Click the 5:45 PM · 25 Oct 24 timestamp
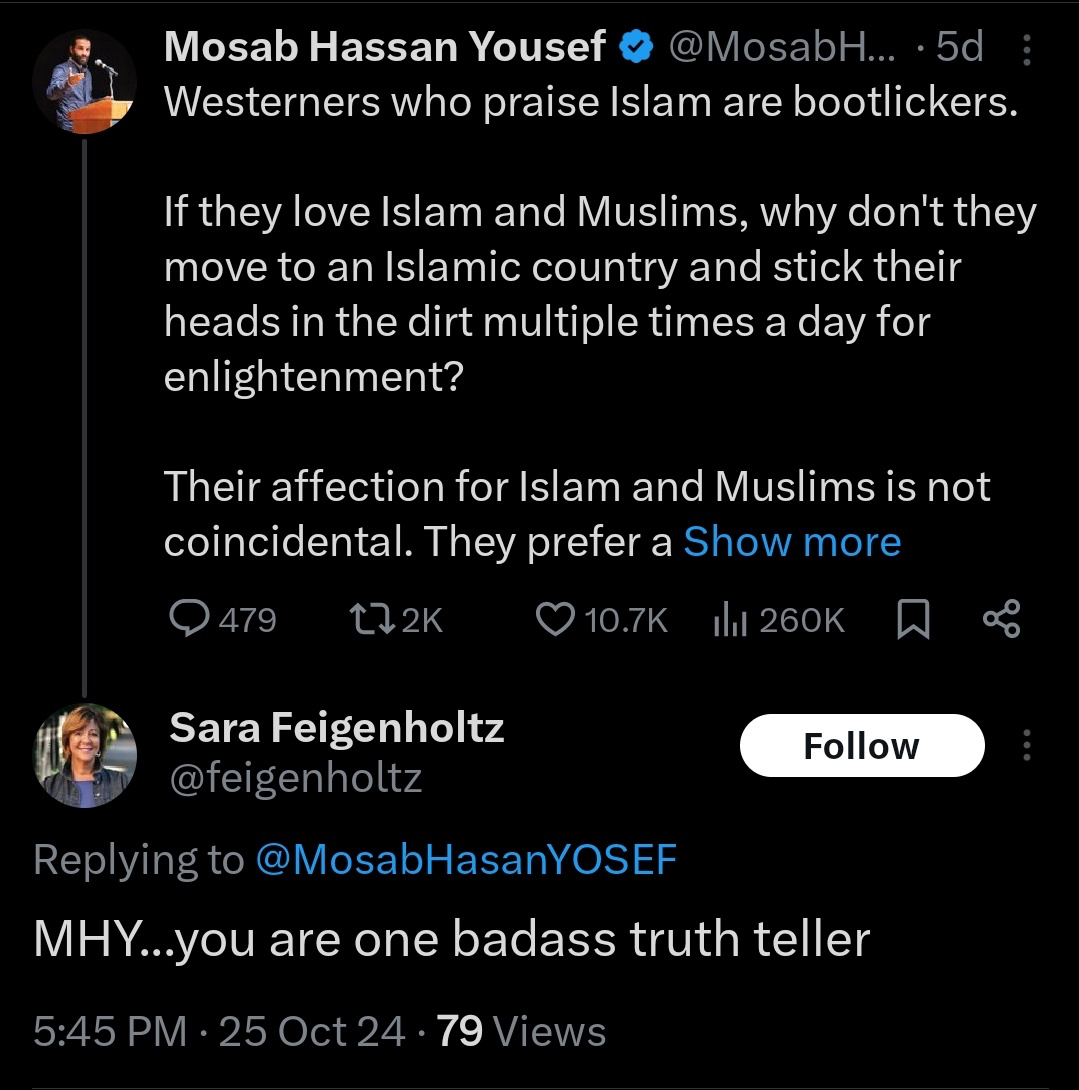The image size is (1079, 1090). (219, 1031)
